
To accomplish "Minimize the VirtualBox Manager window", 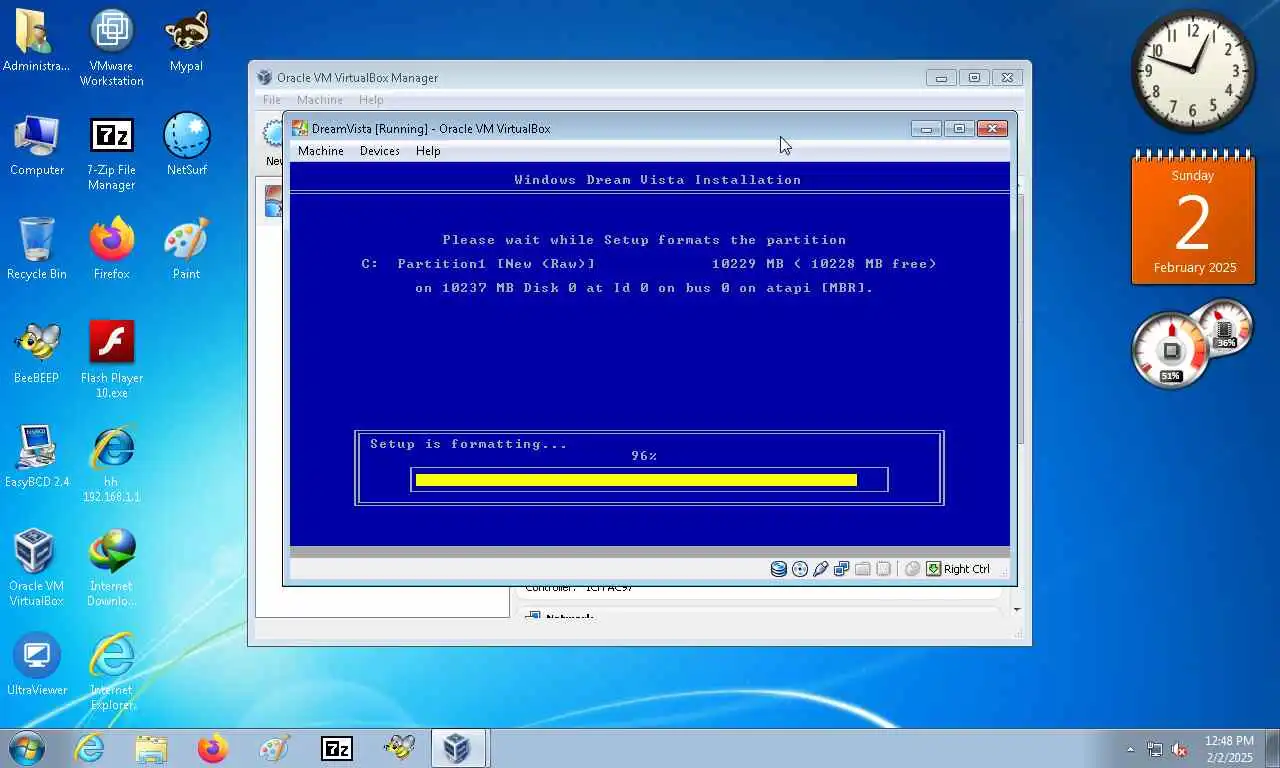I will (x=941, y=78).
